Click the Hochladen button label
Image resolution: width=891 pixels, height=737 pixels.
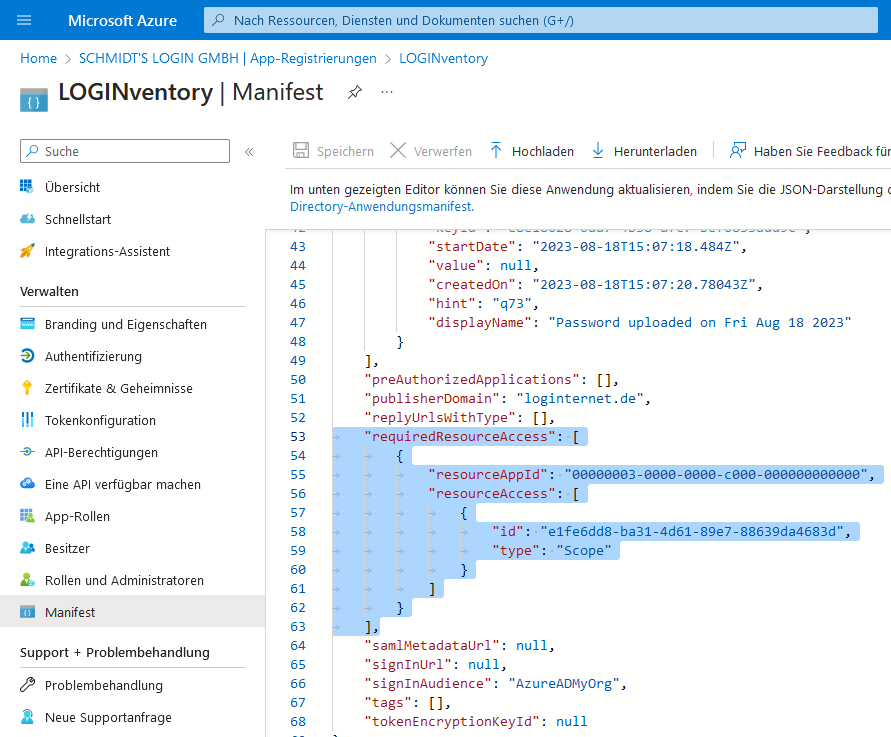pyautogui.click(x=543, y=152)
